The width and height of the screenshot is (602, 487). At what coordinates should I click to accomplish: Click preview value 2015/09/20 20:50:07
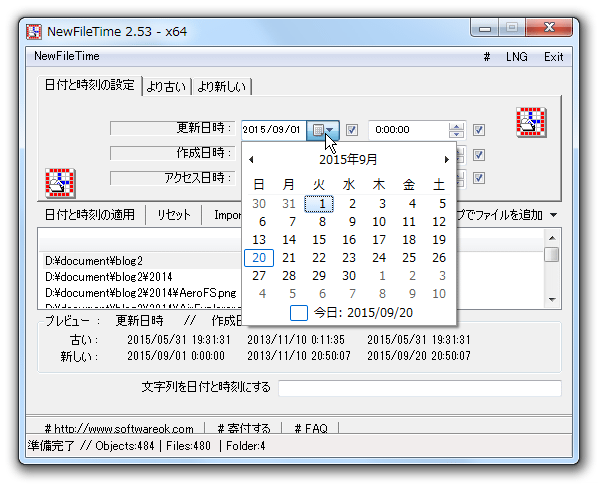pos(419,356)
